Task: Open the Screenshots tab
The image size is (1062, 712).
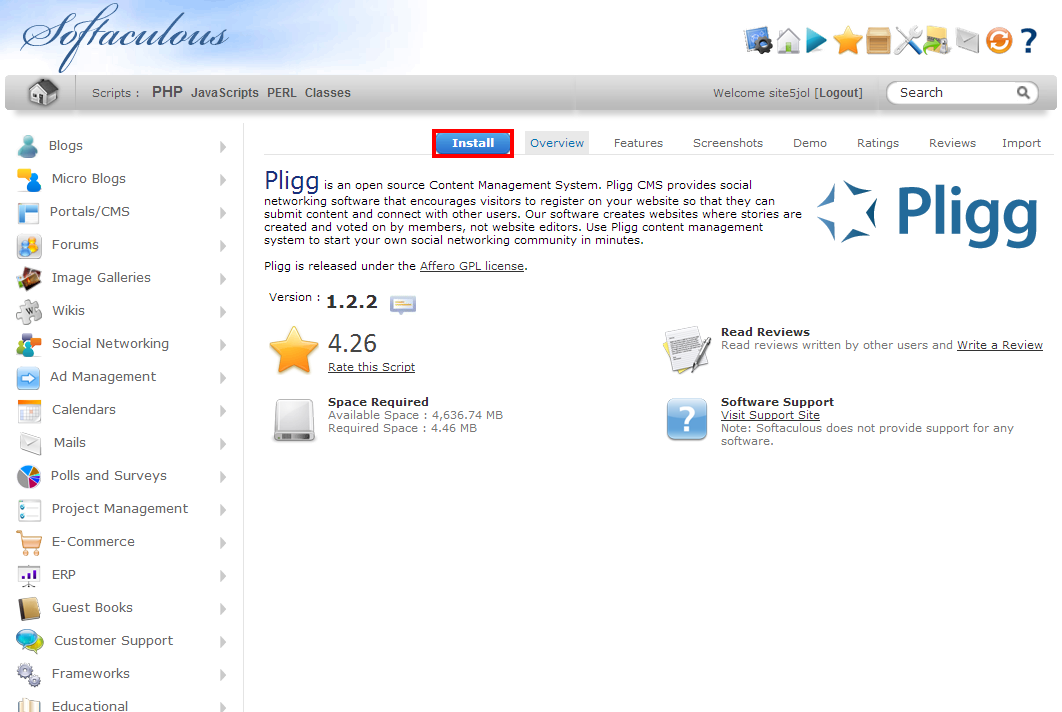Action: [x=727, y=143]
